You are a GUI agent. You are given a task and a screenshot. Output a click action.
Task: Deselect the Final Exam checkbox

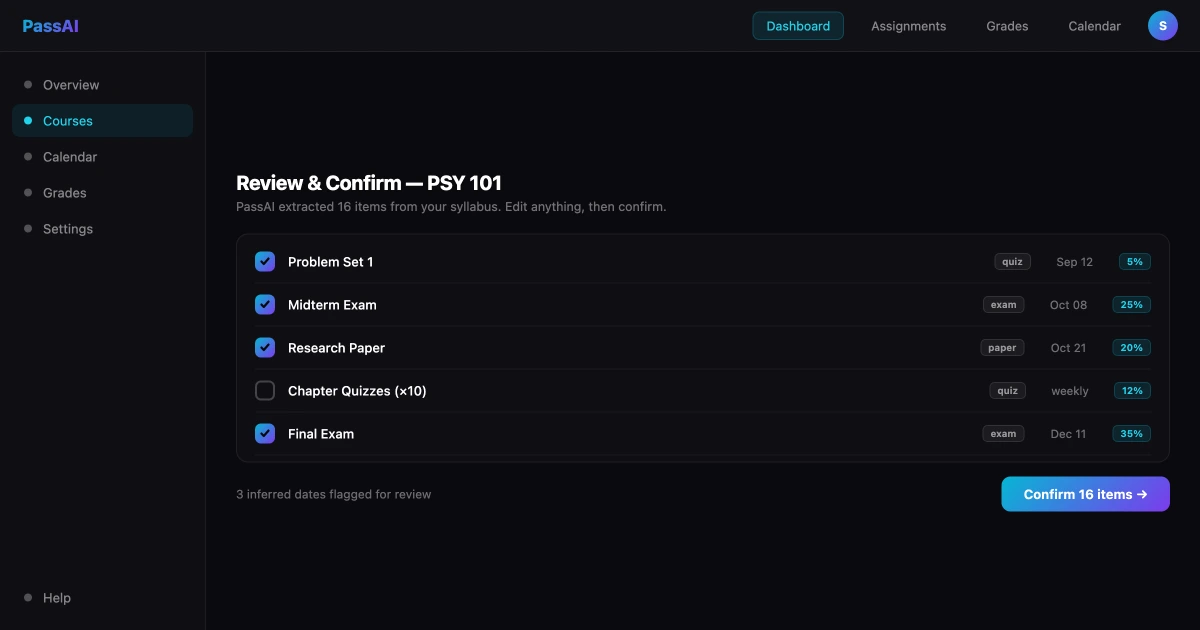pyautogui.click(x=265, y=434)
